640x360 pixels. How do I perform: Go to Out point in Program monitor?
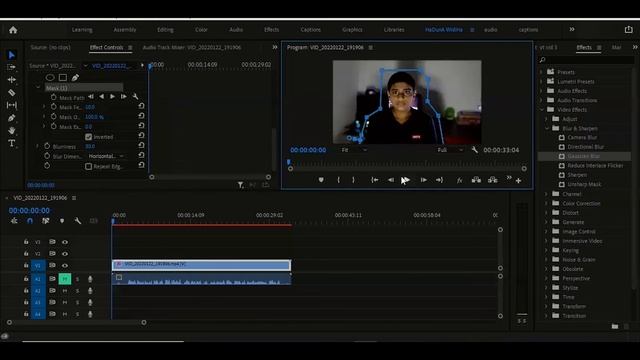[x=439, y=180]
